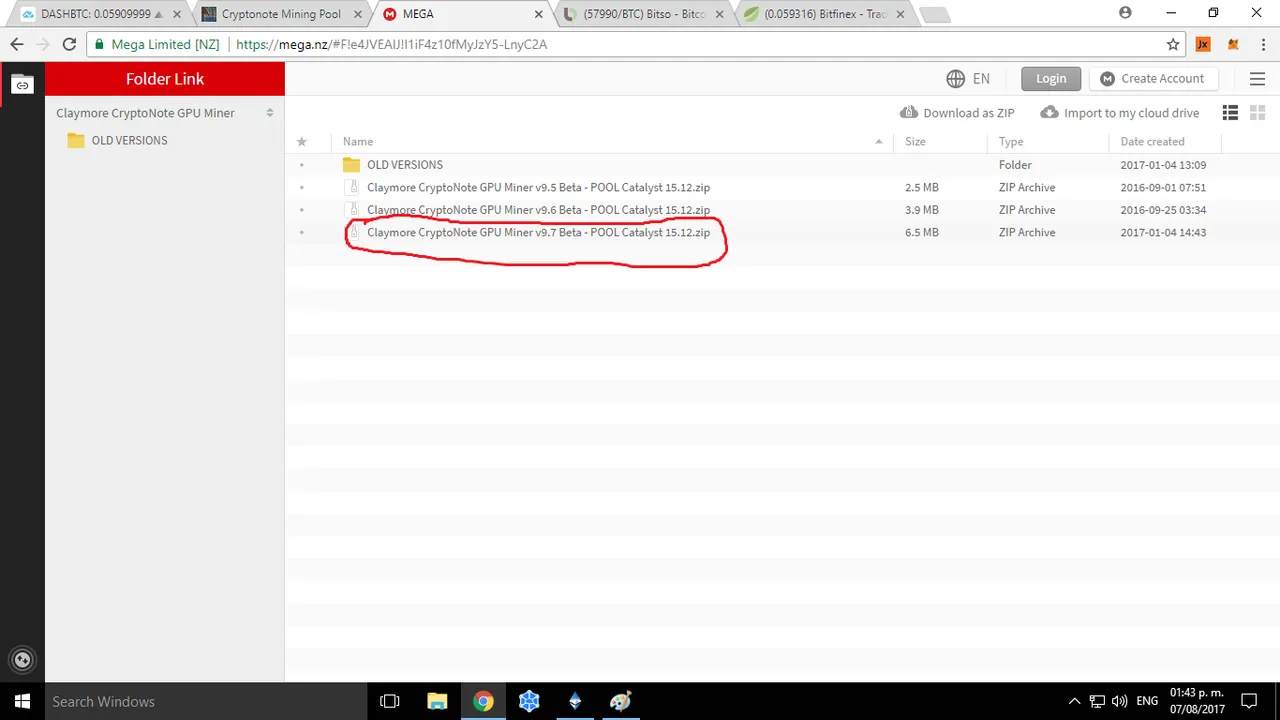Viewport: 1280px width, 720px height.
Task: Open the Action Center notifications icon
Action: 1249,701
